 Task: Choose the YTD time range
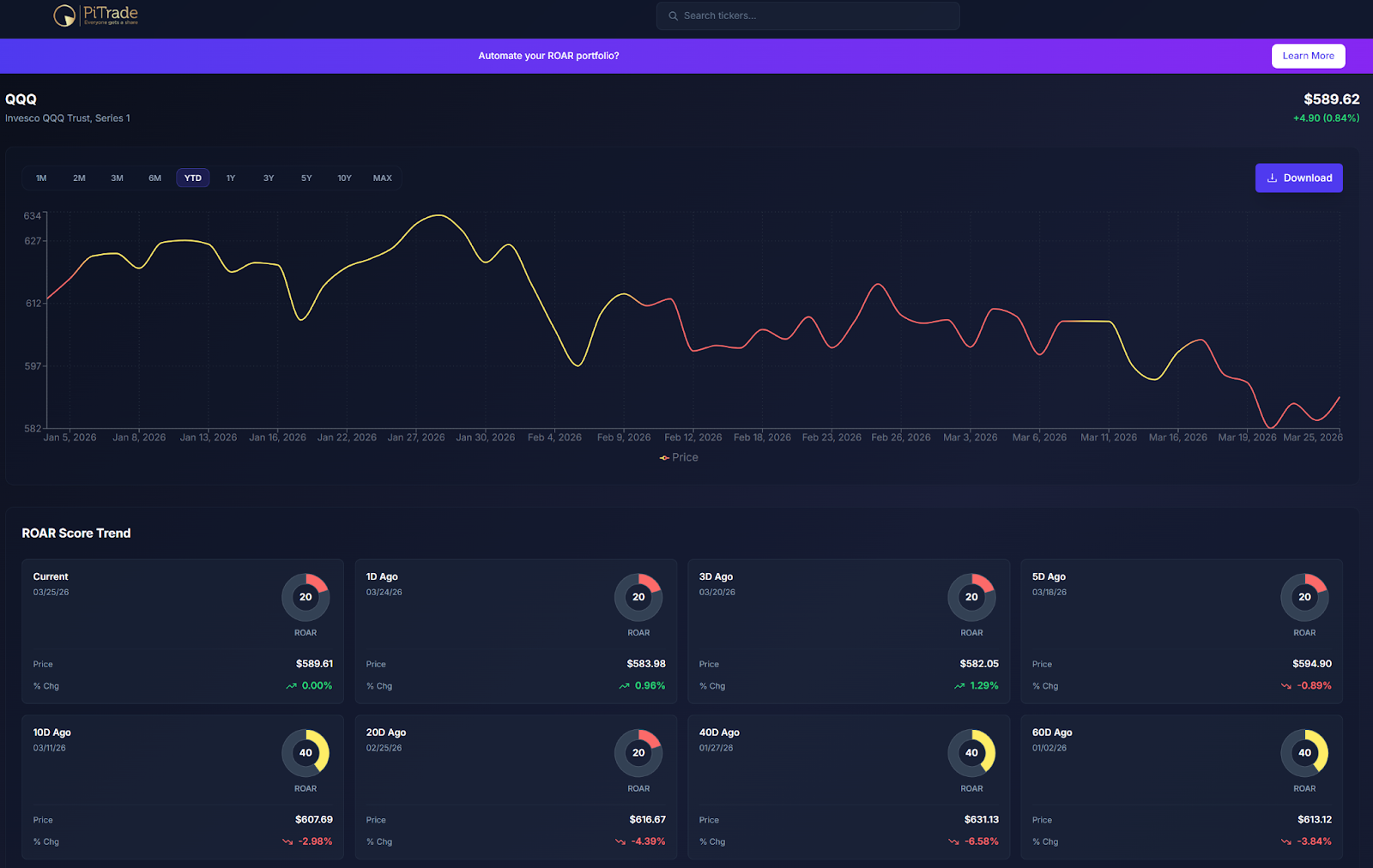[193, 178]
